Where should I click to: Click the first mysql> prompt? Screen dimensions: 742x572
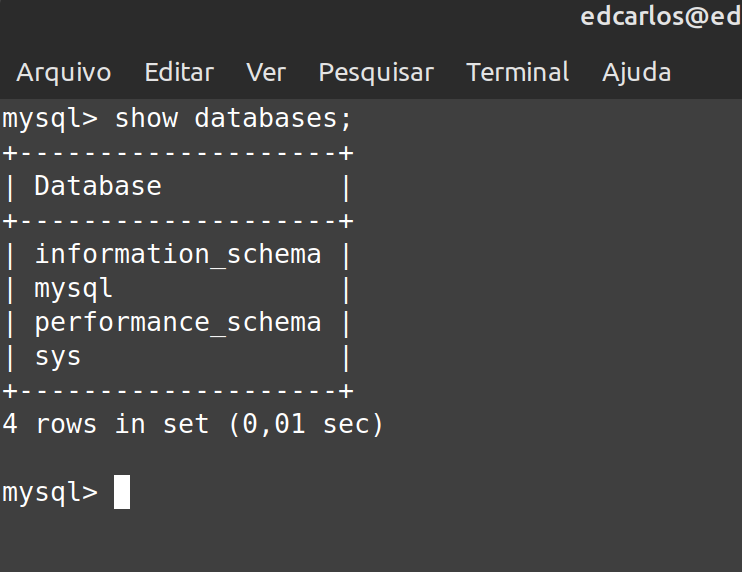pos(50,119)
